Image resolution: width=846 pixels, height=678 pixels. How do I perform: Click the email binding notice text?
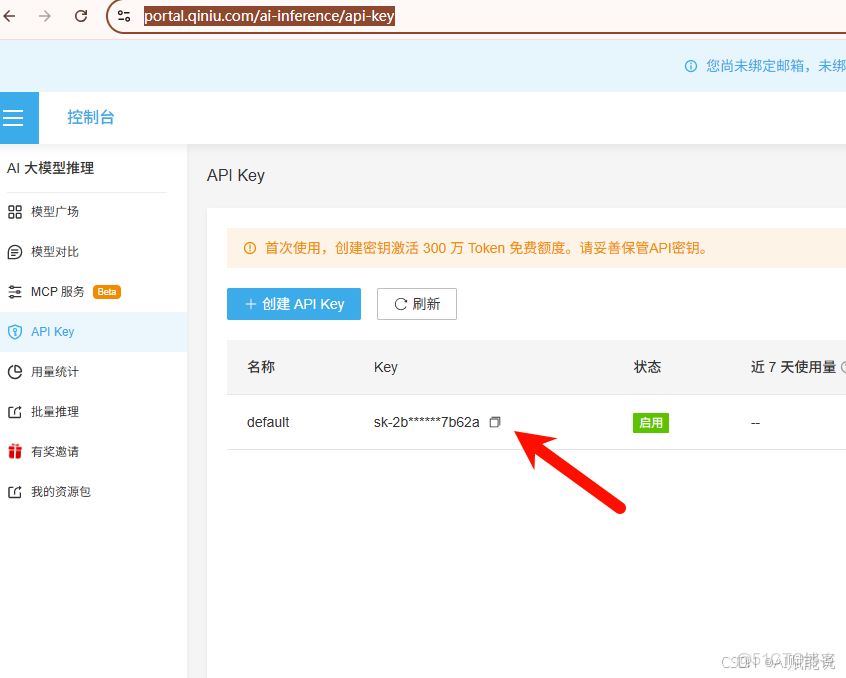pos(776,66)
